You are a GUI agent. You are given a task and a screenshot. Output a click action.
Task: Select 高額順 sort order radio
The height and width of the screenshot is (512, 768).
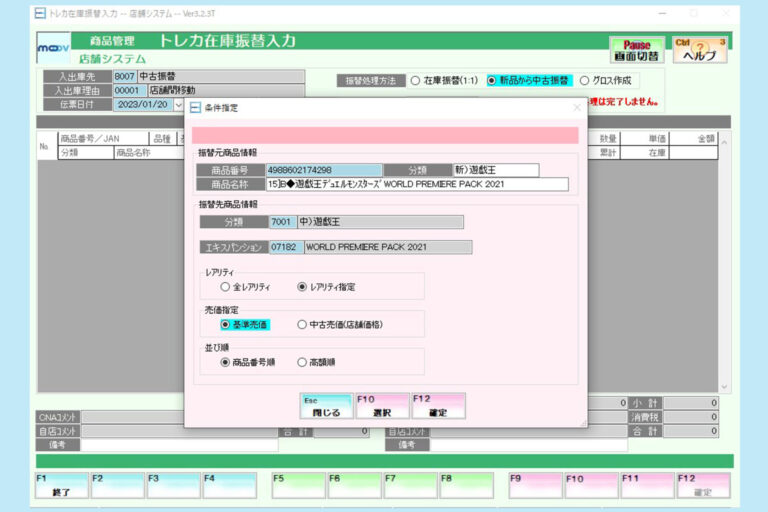316,362
